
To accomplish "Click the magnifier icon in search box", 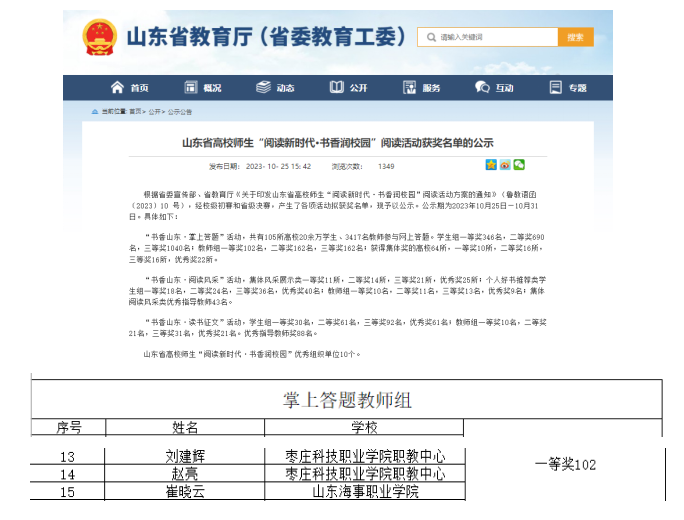I will point(431,37).
